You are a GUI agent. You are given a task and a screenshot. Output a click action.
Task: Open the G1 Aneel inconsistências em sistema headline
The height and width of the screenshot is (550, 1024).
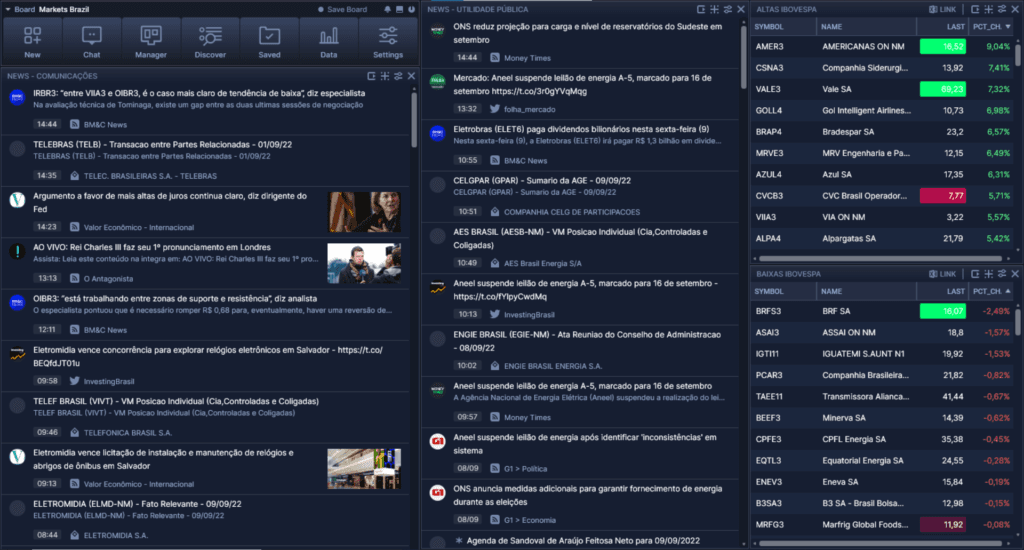coord(584,444)
